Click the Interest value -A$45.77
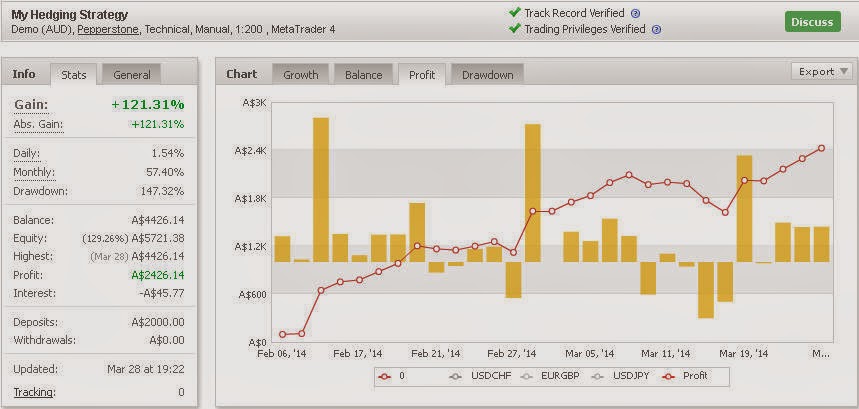Viewport: 859px width, 409px height. point(162,293)
